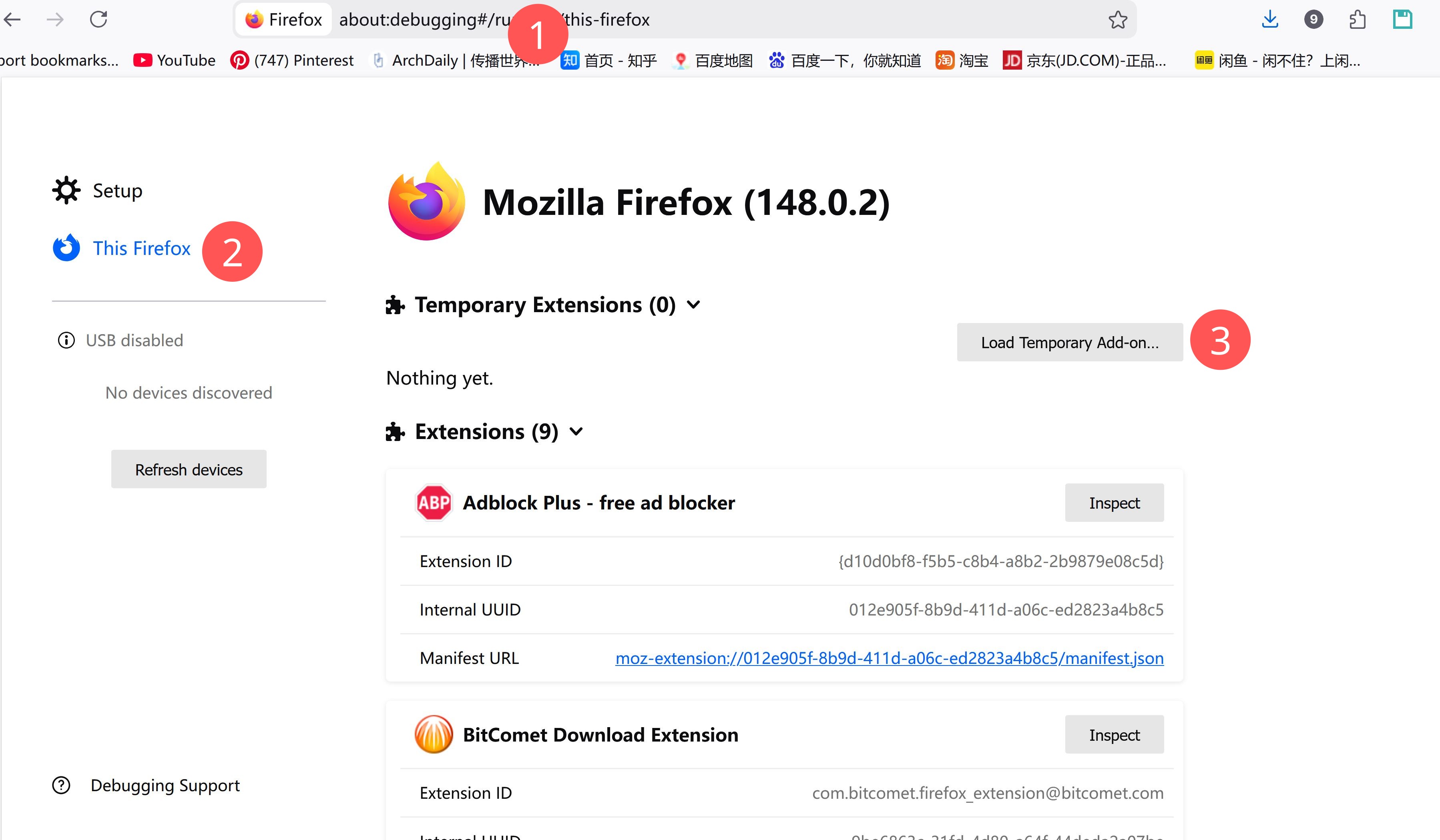Click the green save icon in toolbar

(x=1402, y=20)
